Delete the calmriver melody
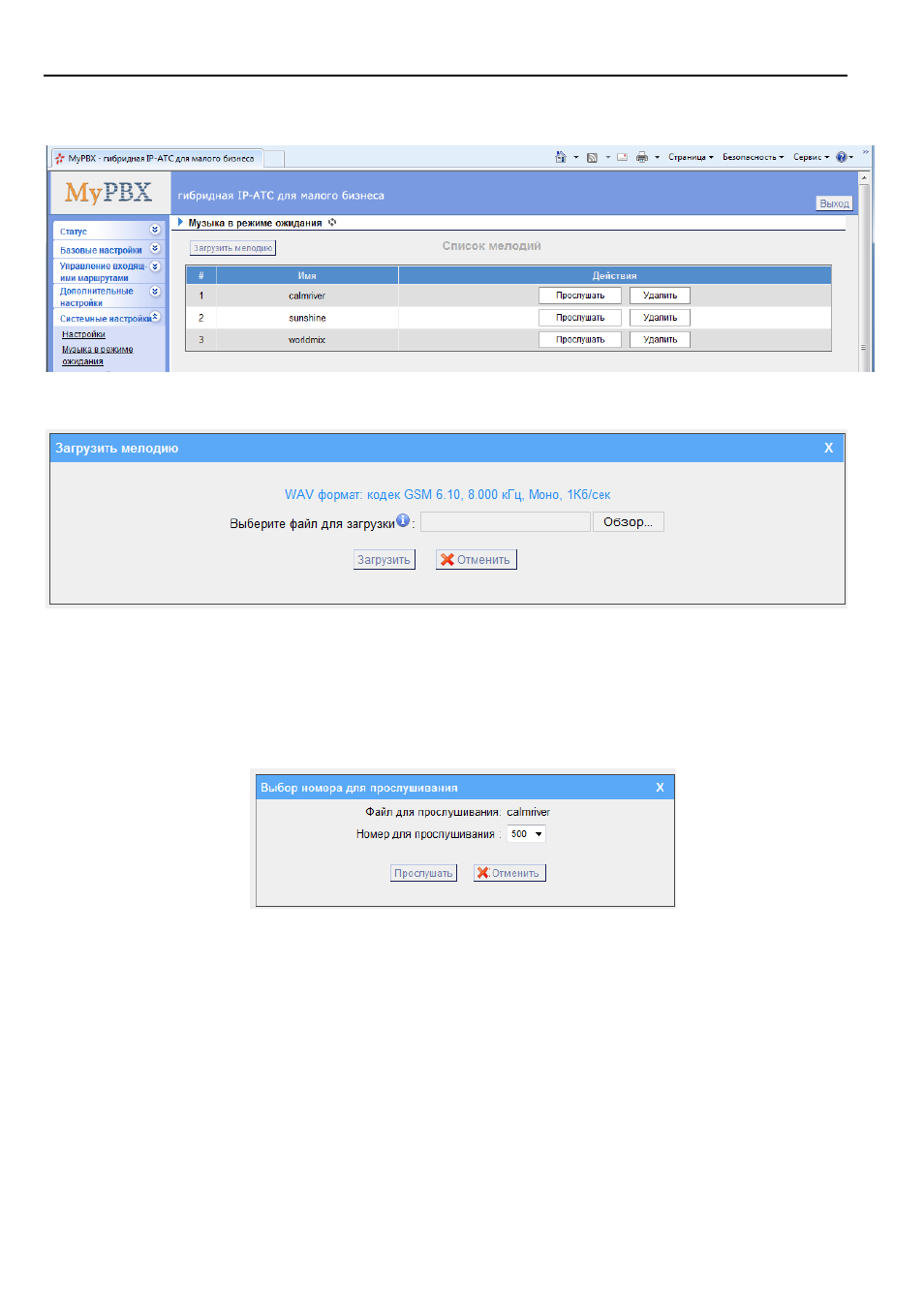This screenshot has width=924, height=1308. 660,296
